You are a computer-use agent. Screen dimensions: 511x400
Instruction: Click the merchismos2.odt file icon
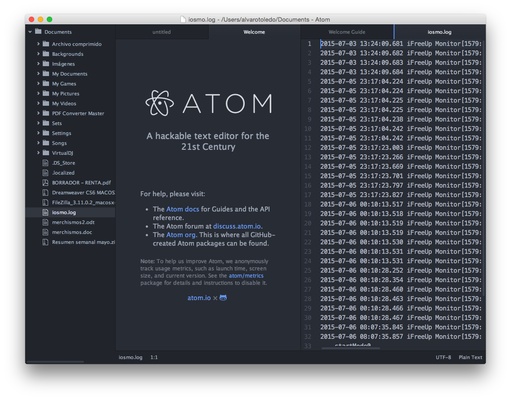coord(45,222)
